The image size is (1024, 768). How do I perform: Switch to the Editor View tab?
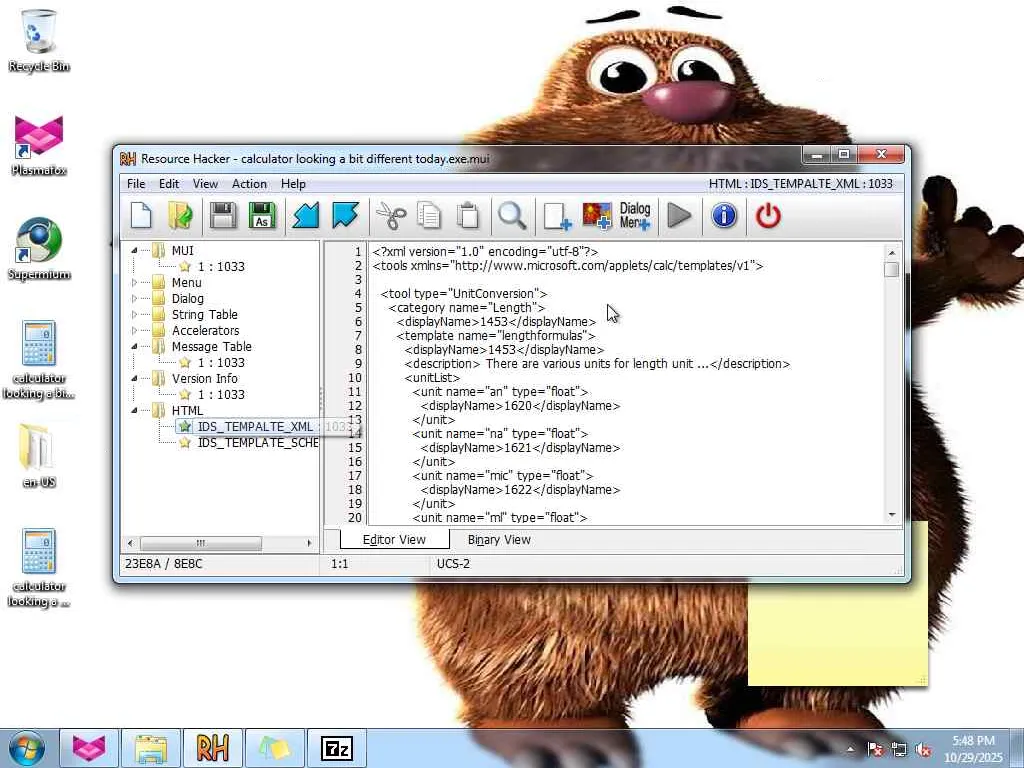pyautogui.click(x=394, y=539)
